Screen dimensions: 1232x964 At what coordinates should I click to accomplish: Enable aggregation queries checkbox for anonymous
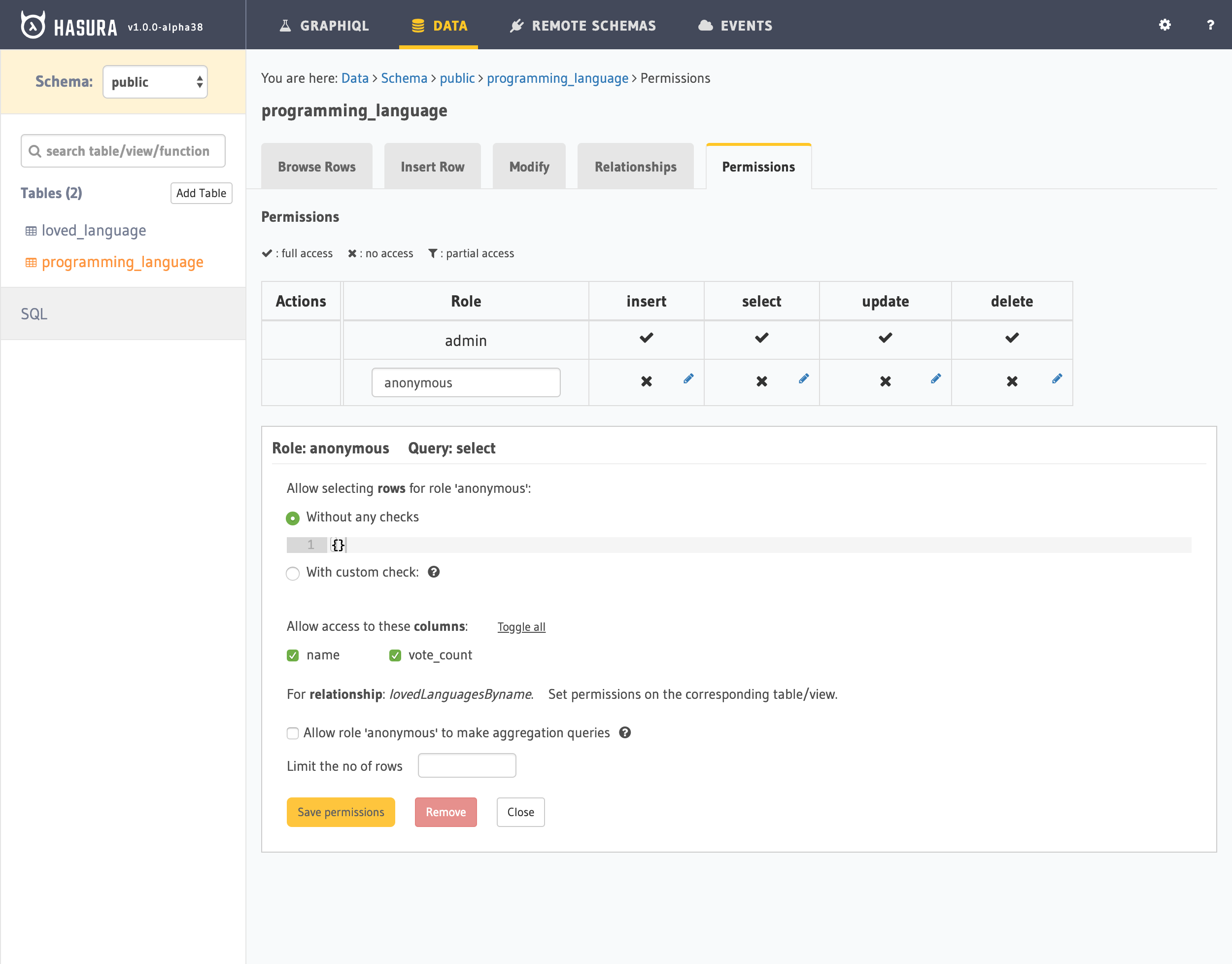click(x=292, y=733)
